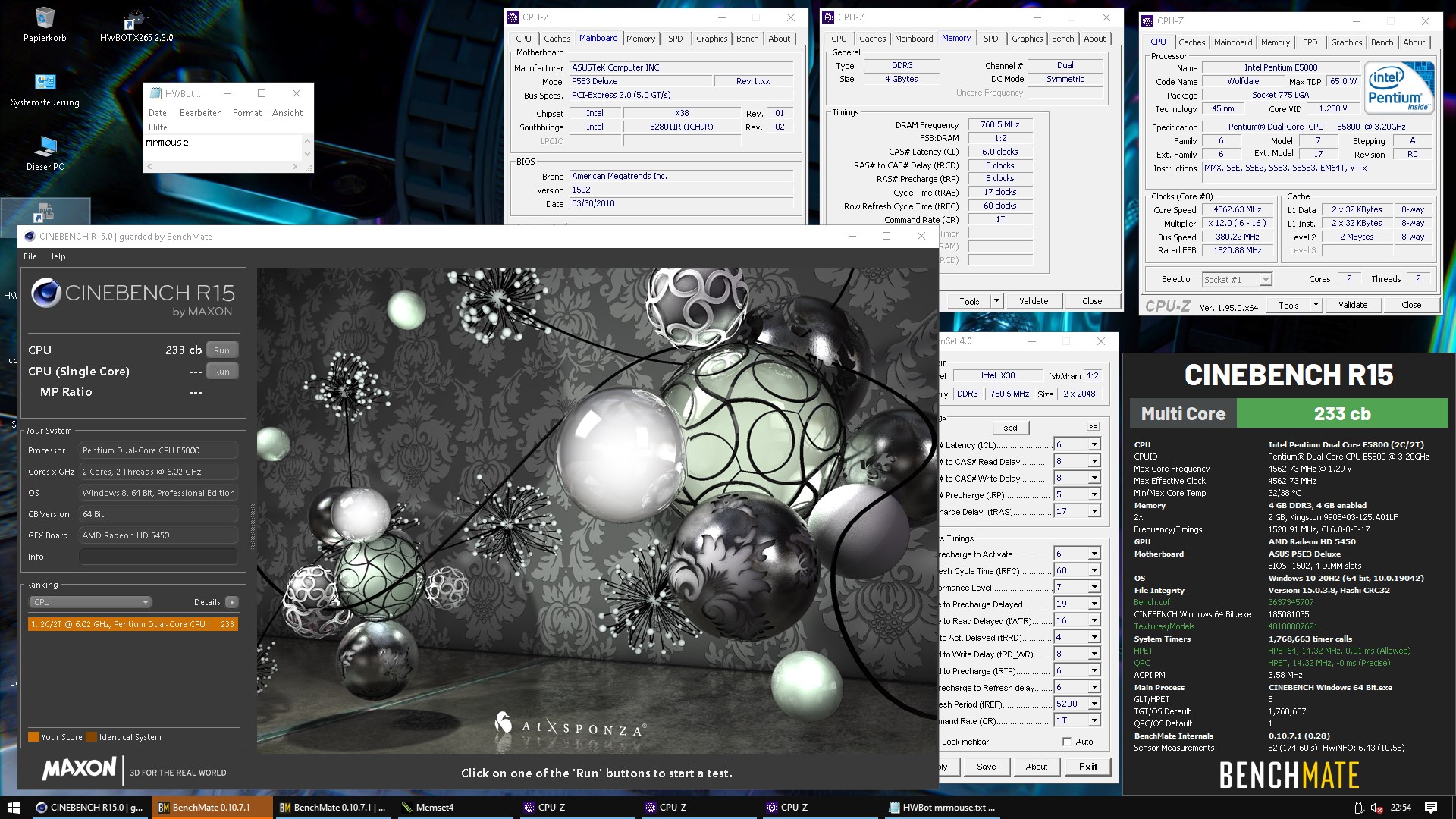
Task: Open Graphics tab in Mainboard CPU-Z window
Action: pyautogui.click(x=711, y=39)
